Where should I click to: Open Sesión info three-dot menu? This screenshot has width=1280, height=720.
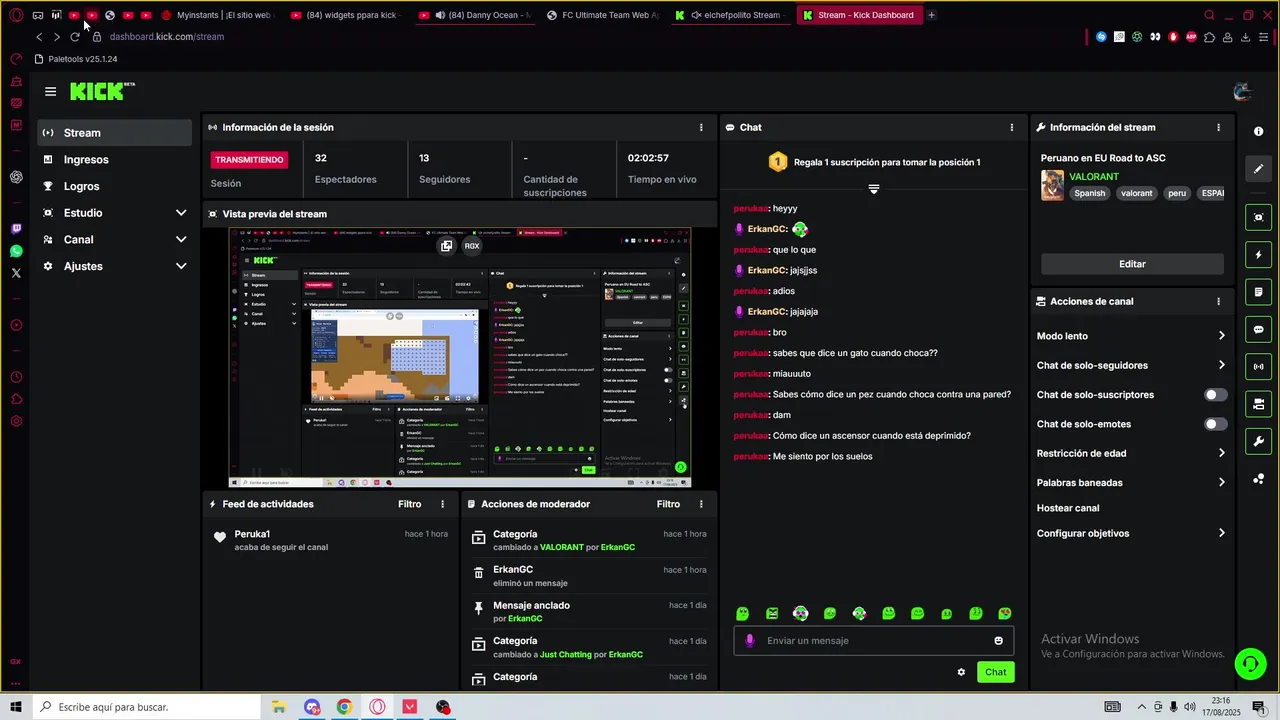701,128
